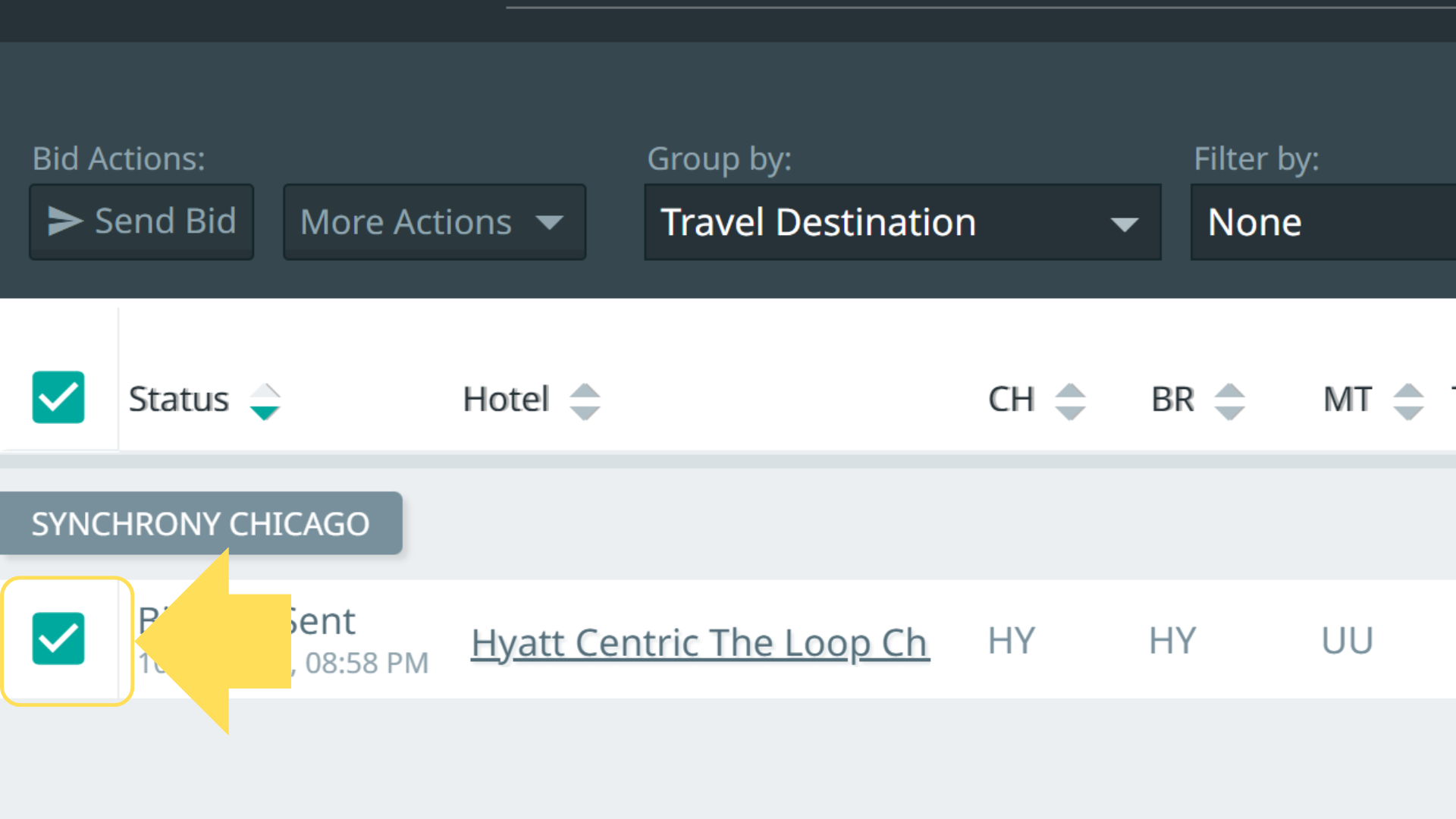The height and width of the screenshot is (819, 1456).
Task: Click the HY value under CH column
Action: 1011,641
